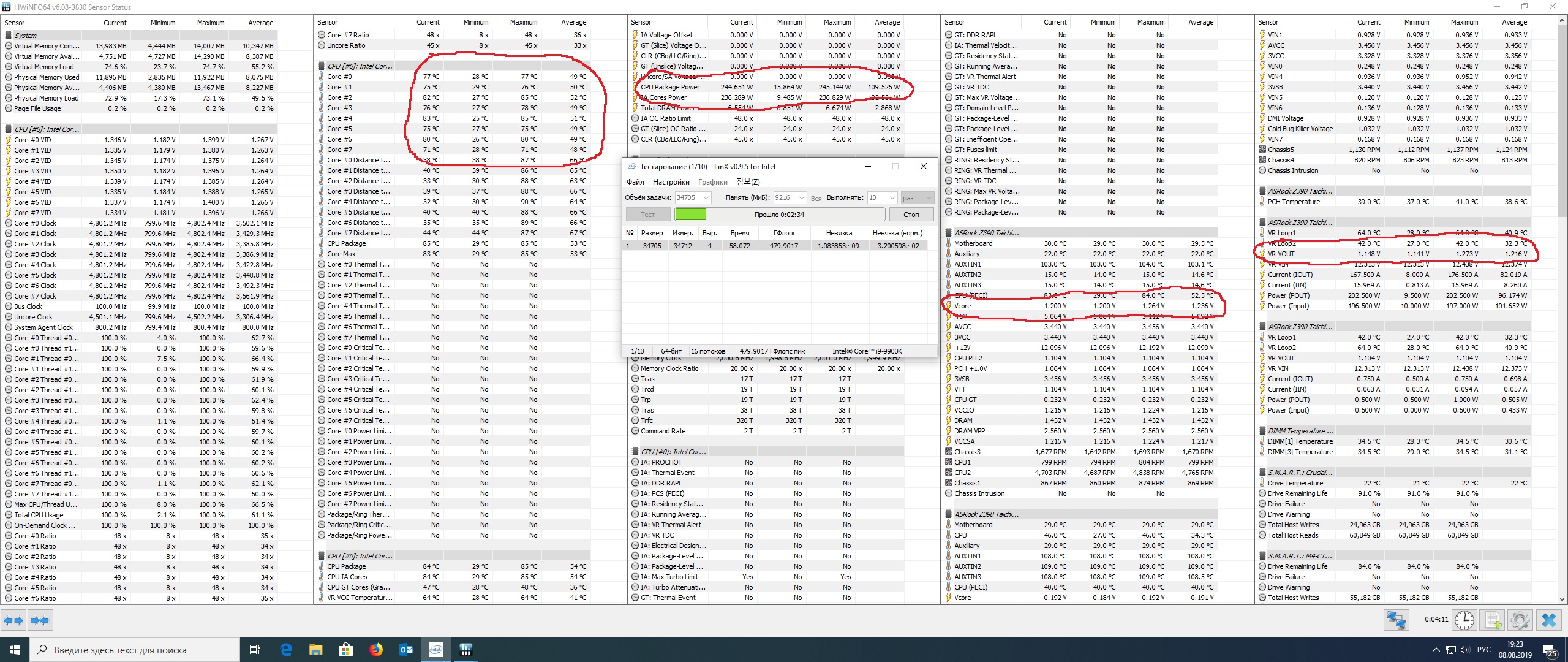Image resolution: width=1568 pixels, height=662 pixels.
Task: Open the Файл menu in LinX
Action: (x=635, y=182)
